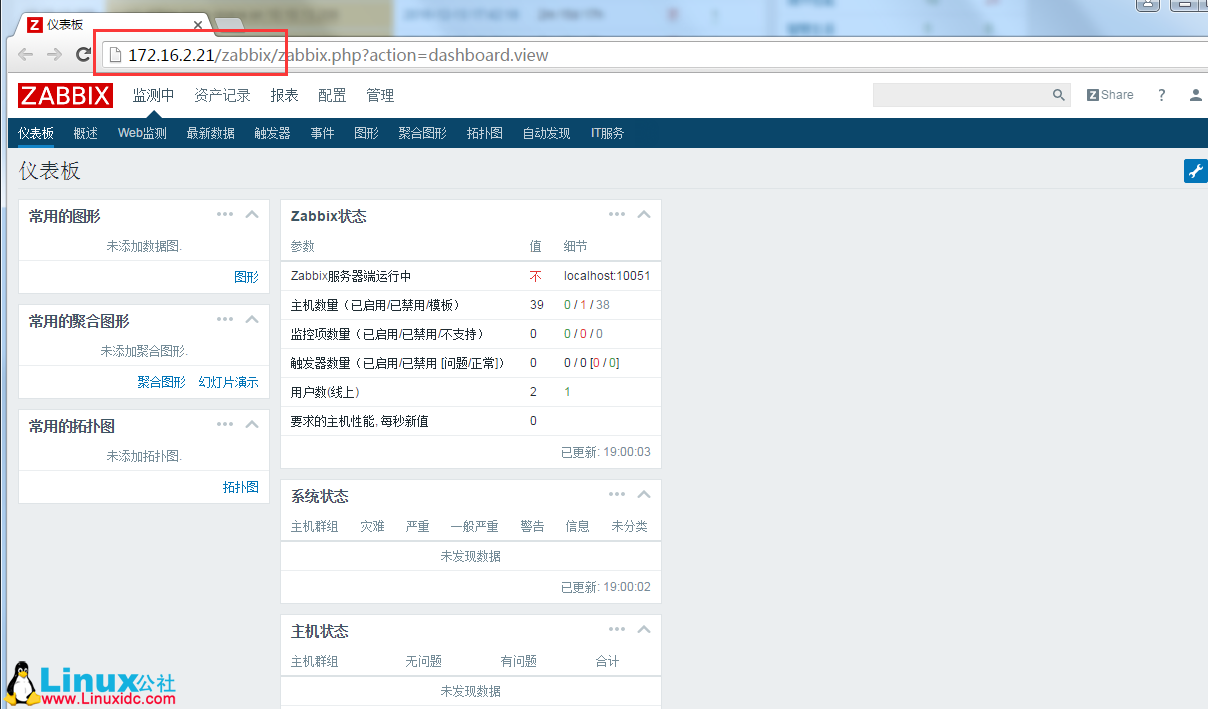Open the Zabbix状态 widget menu dots
This screenshot has height=709, width=1208.
tap(616, 214)
